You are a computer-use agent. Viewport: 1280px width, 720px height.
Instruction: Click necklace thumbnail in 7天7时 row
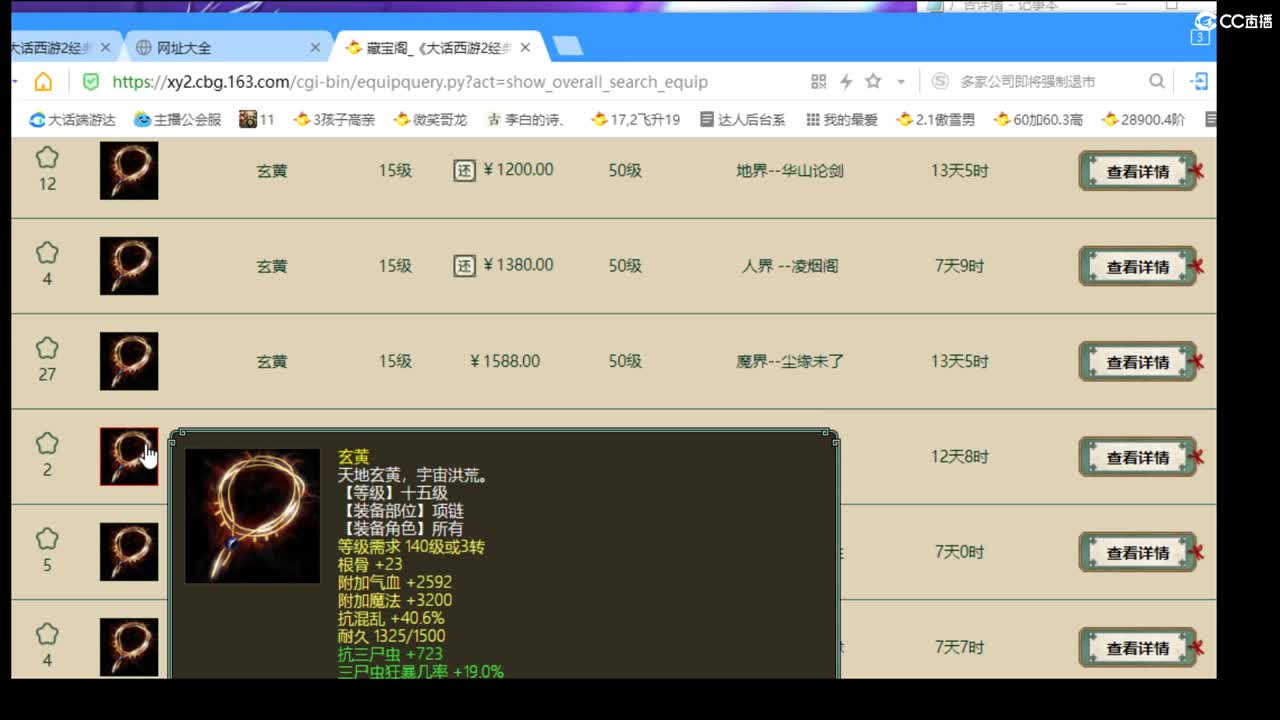click(129, 647)
